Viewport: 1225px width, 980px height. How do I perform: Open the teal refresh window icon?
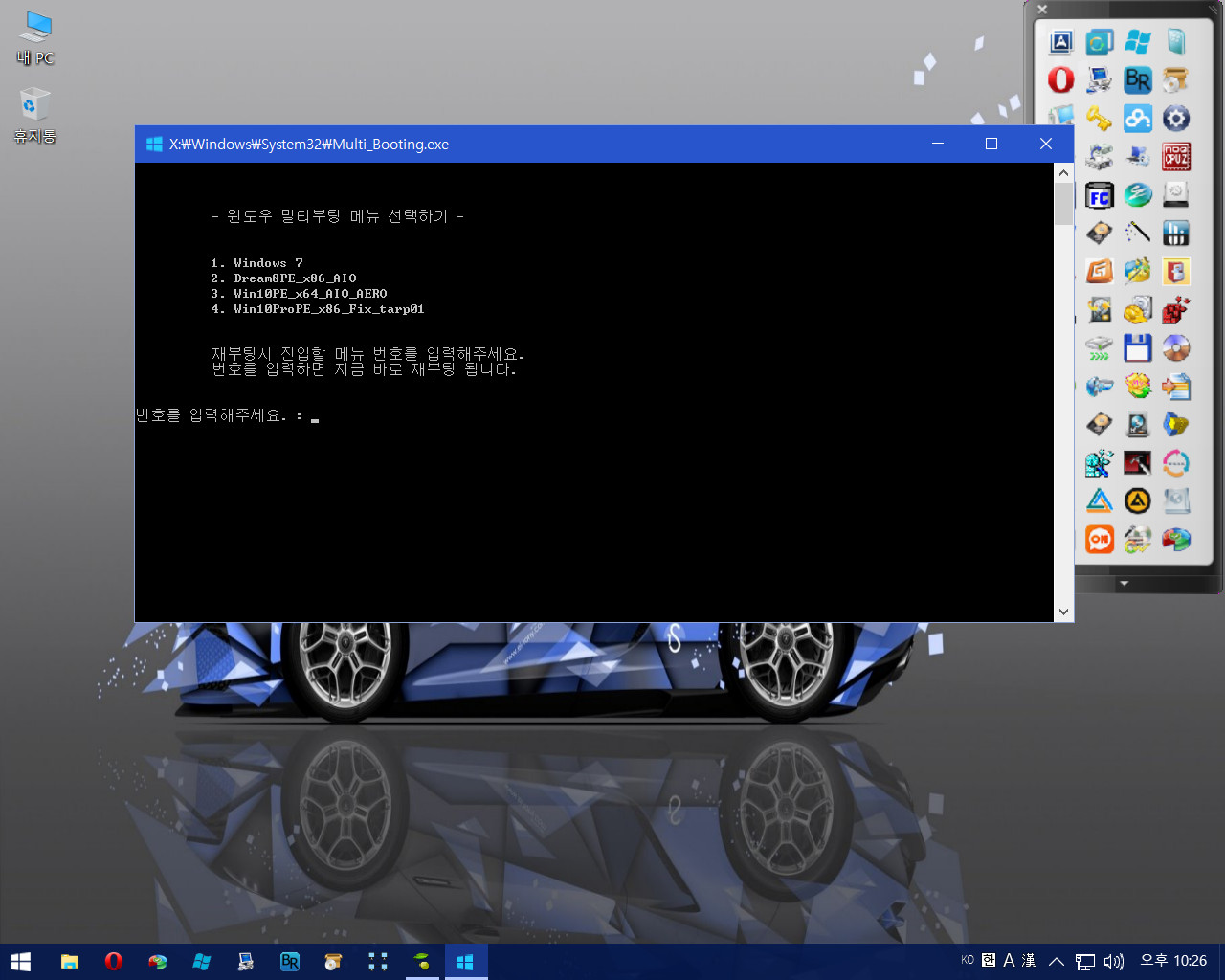(1100, 41)
